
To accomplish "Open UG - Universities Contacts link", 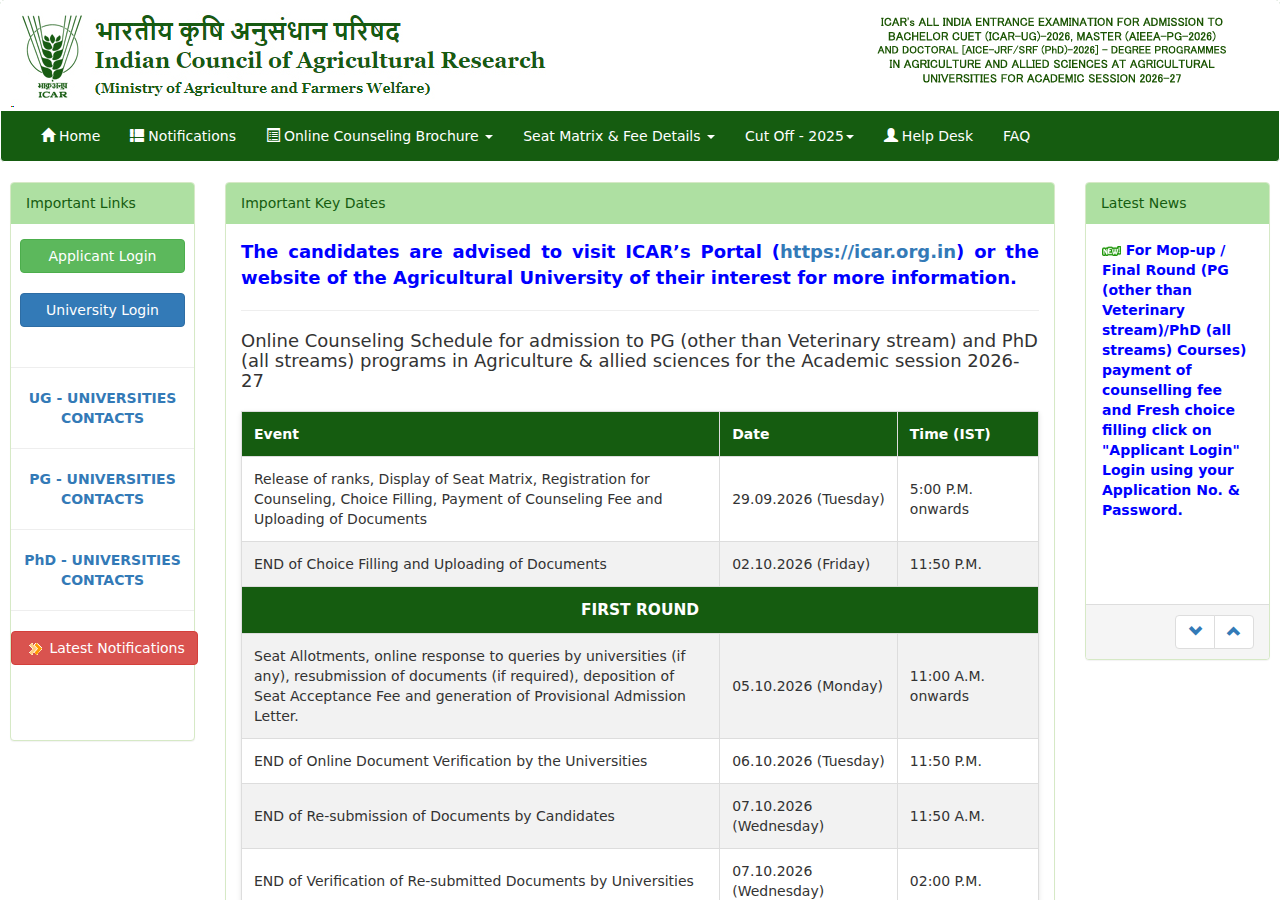I will tap(102, 408).
